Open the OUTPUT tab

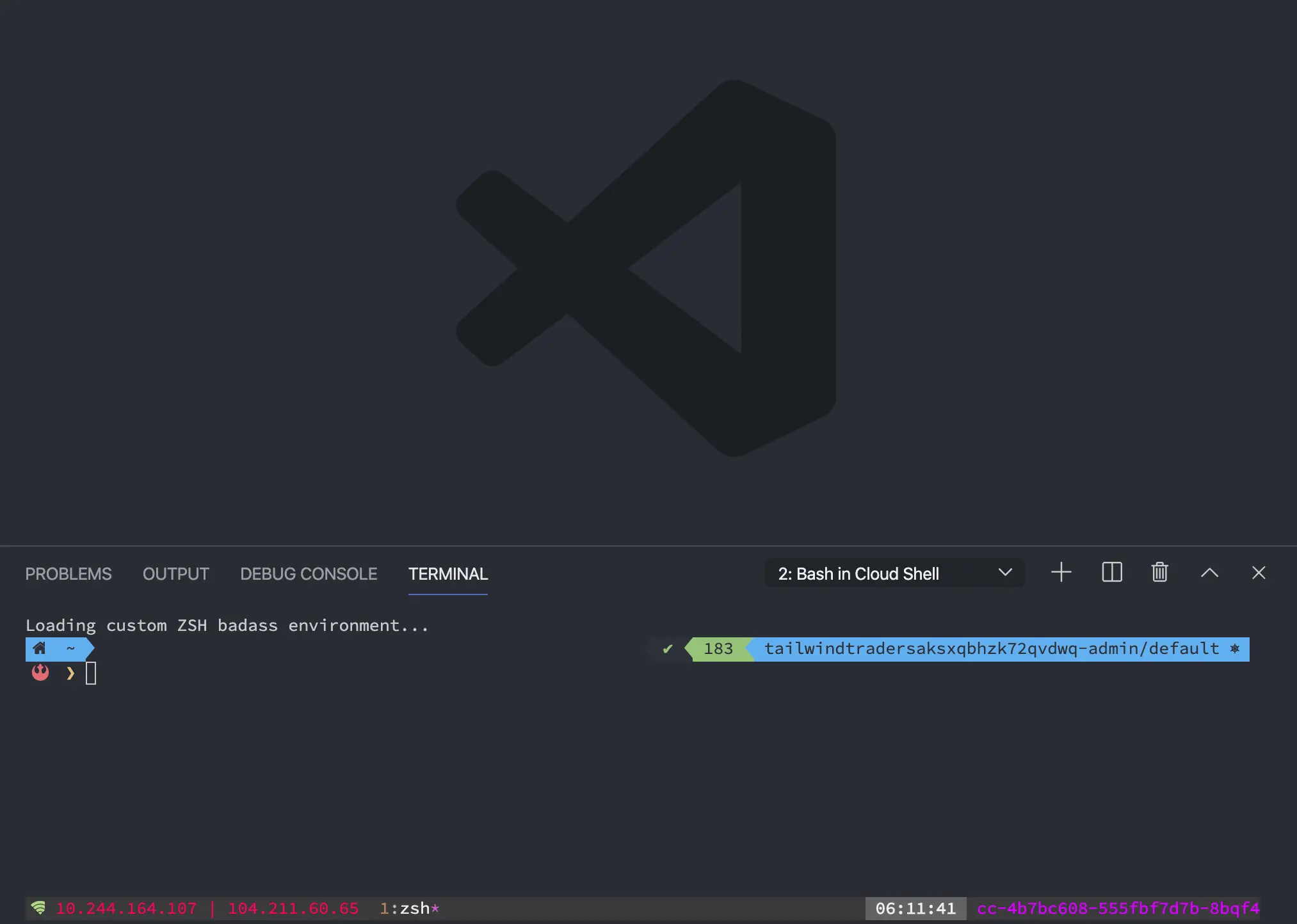[x=176, y=574]
